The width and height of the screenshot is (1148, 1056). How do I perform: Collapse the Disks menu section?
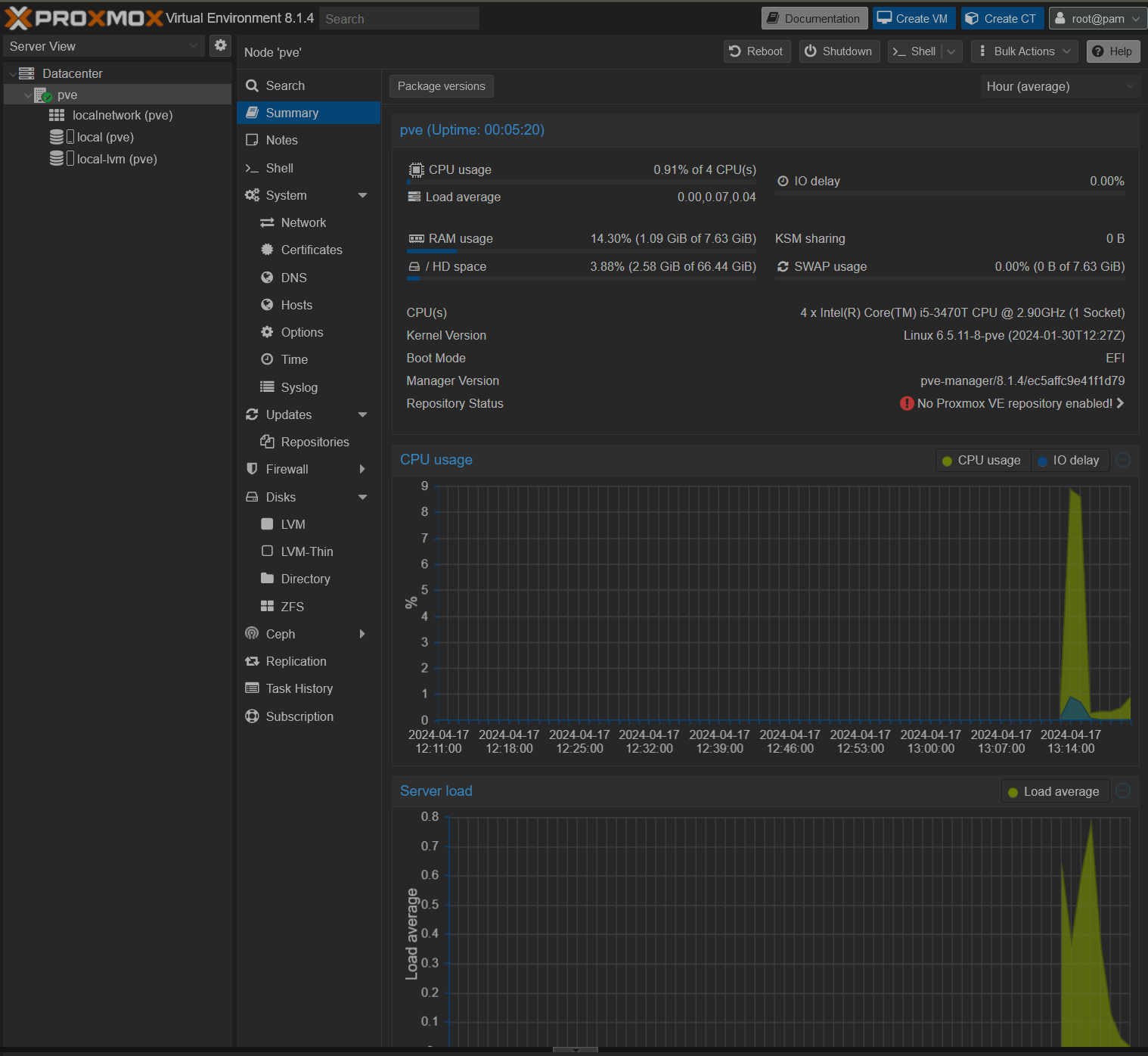362,497
